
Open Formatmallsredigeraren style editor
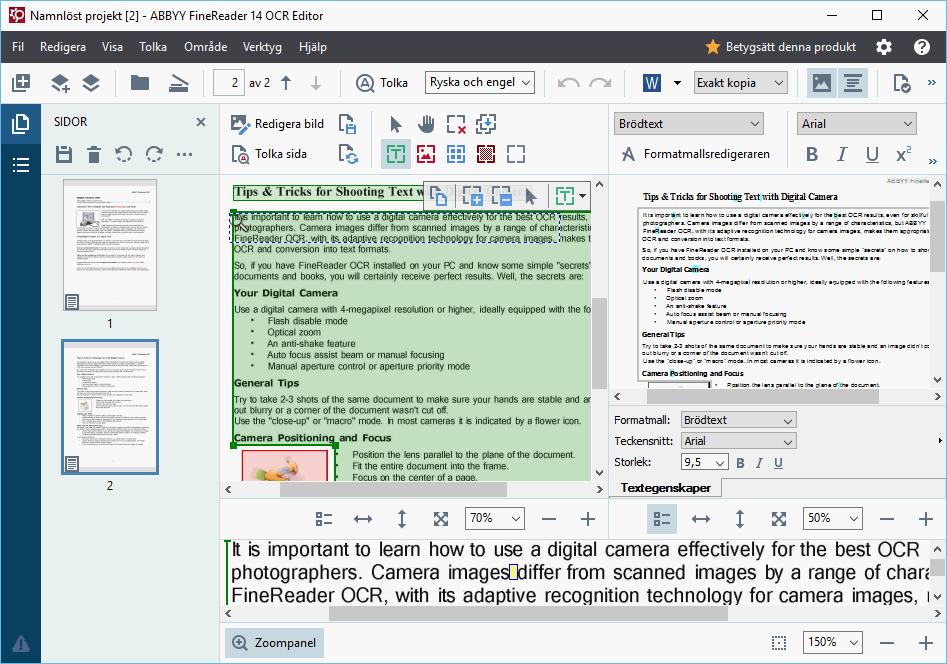point(695,154)
